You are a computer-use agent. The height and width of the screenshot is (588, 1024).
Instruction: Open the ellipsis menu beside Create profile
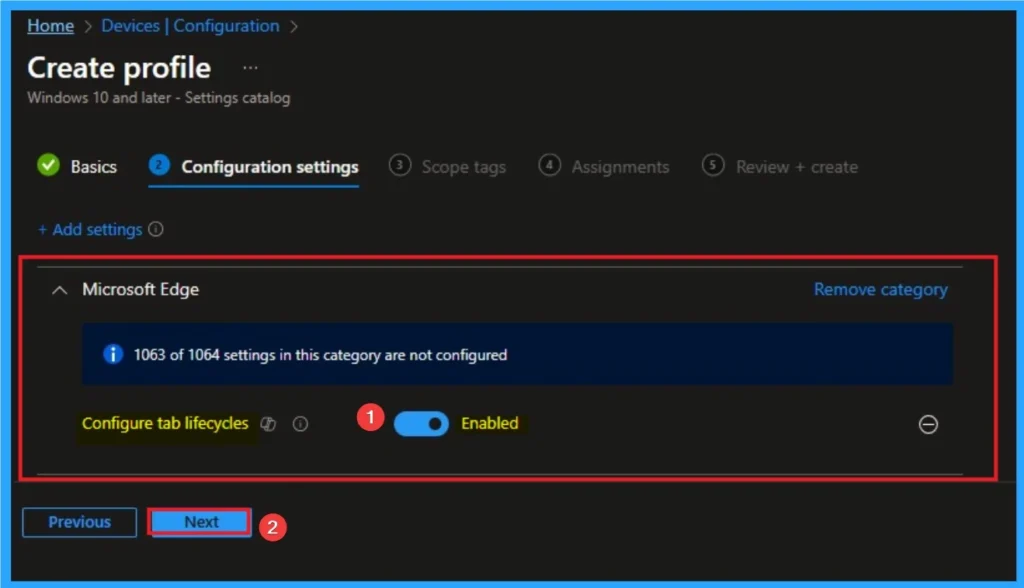[x=250, y=68]
